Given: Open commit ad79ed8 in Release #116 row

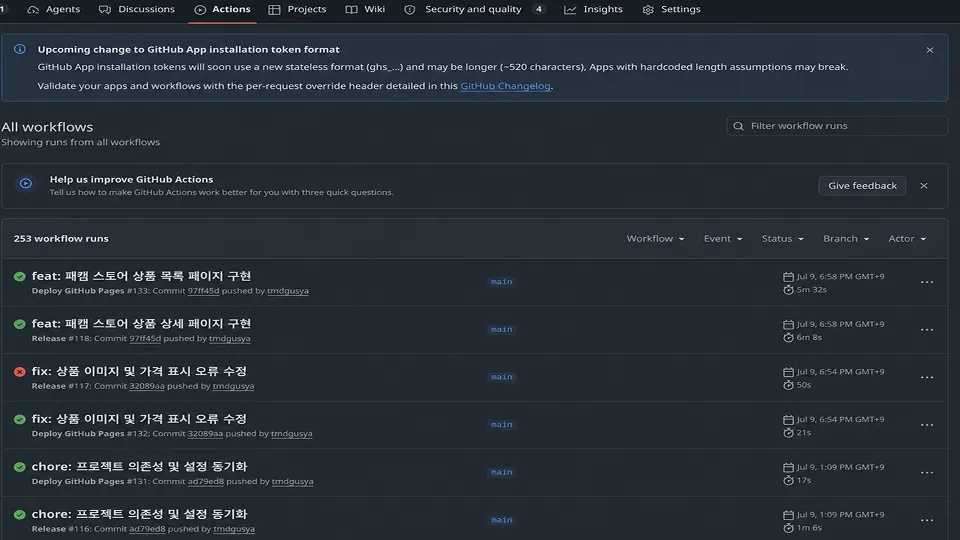Looking at the screenshot, I should pos(147,529).
